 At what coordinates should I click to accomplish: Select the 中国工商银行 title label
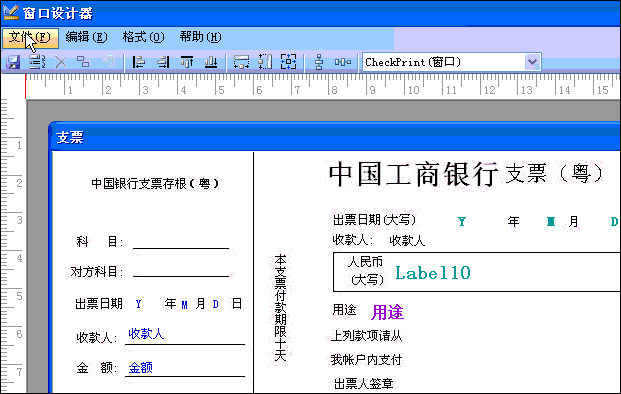(x=413, y=174)
